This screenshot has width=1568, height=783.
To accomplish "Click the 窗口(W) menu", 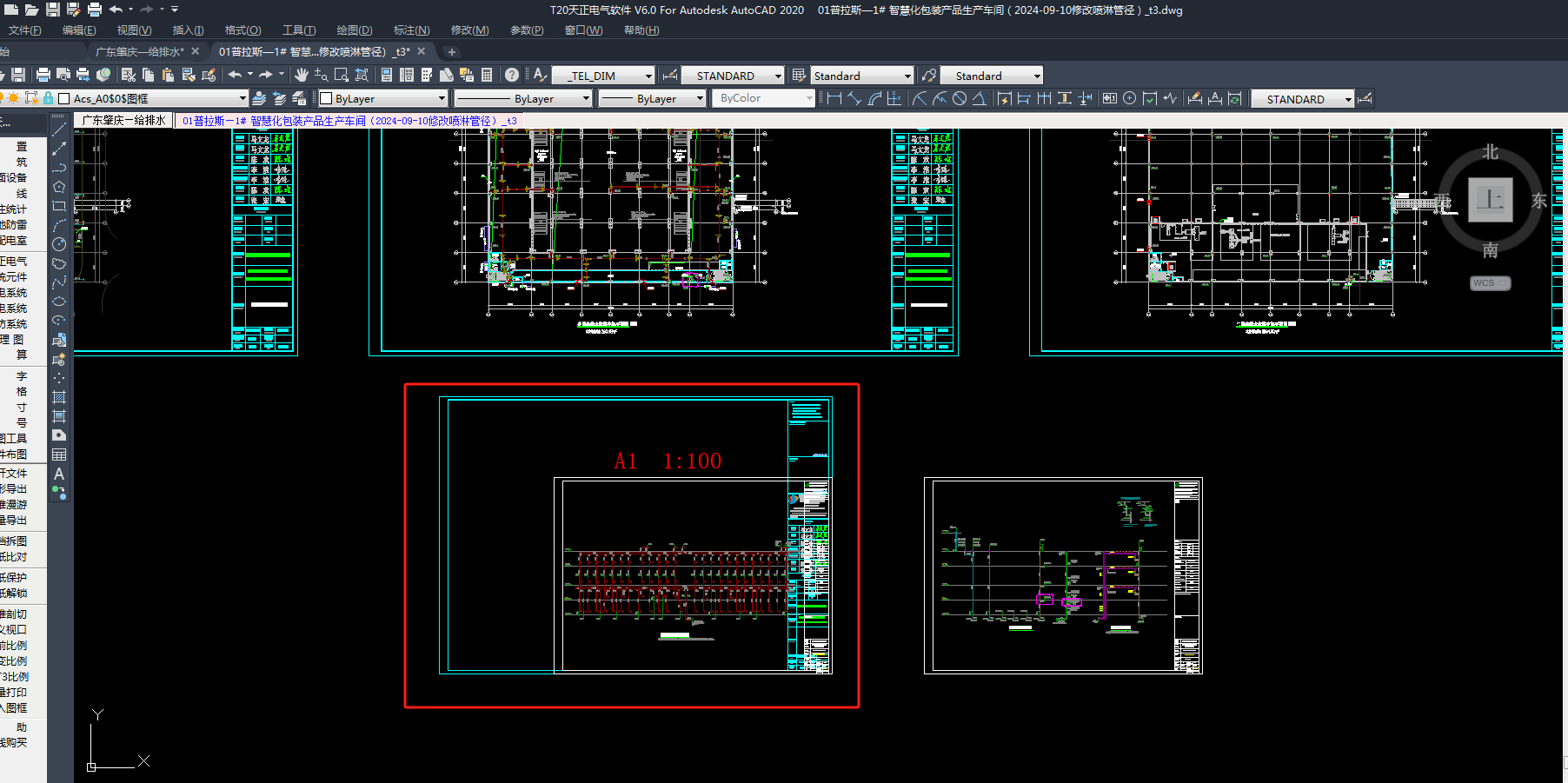I will (583, 30).
